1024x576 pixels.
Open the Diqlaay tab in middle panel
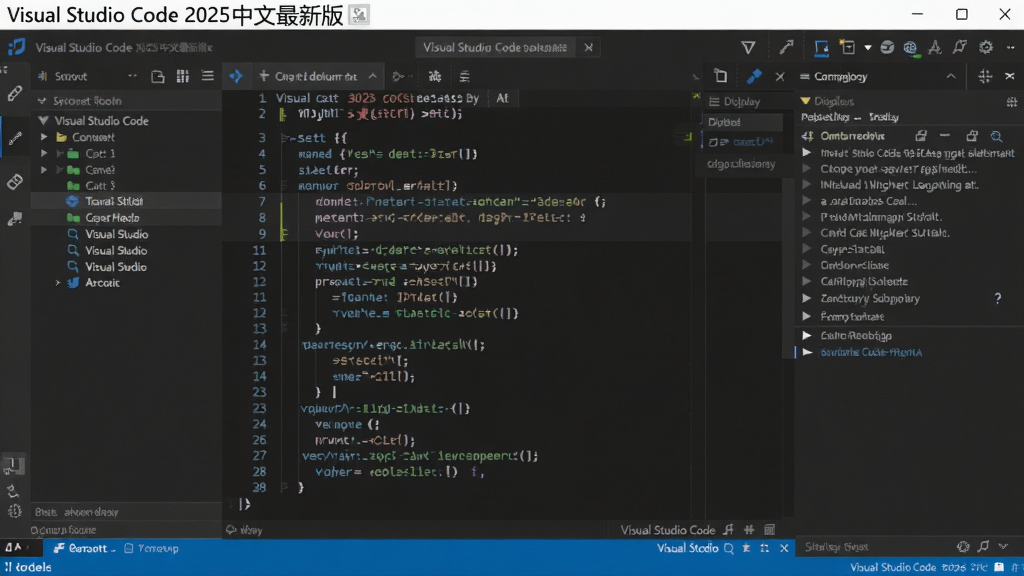click(x=735, y=102)
